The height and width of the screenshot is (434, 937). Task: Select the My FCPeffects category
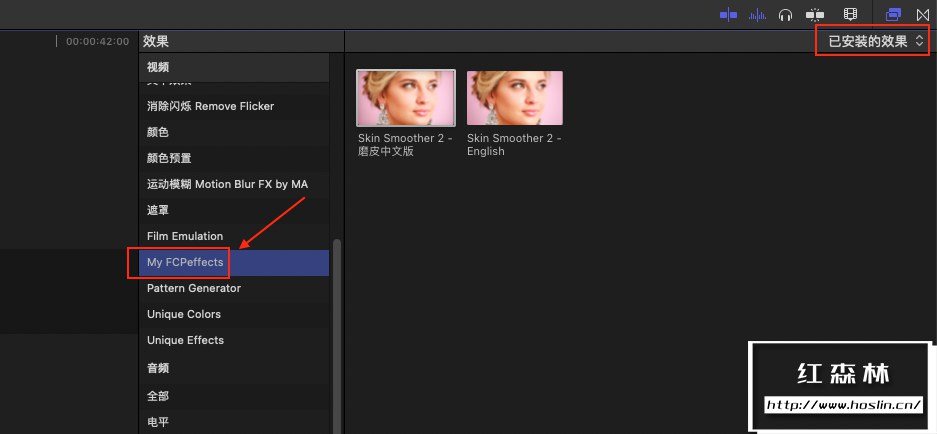pyautogui.click(x=234, y=262)
